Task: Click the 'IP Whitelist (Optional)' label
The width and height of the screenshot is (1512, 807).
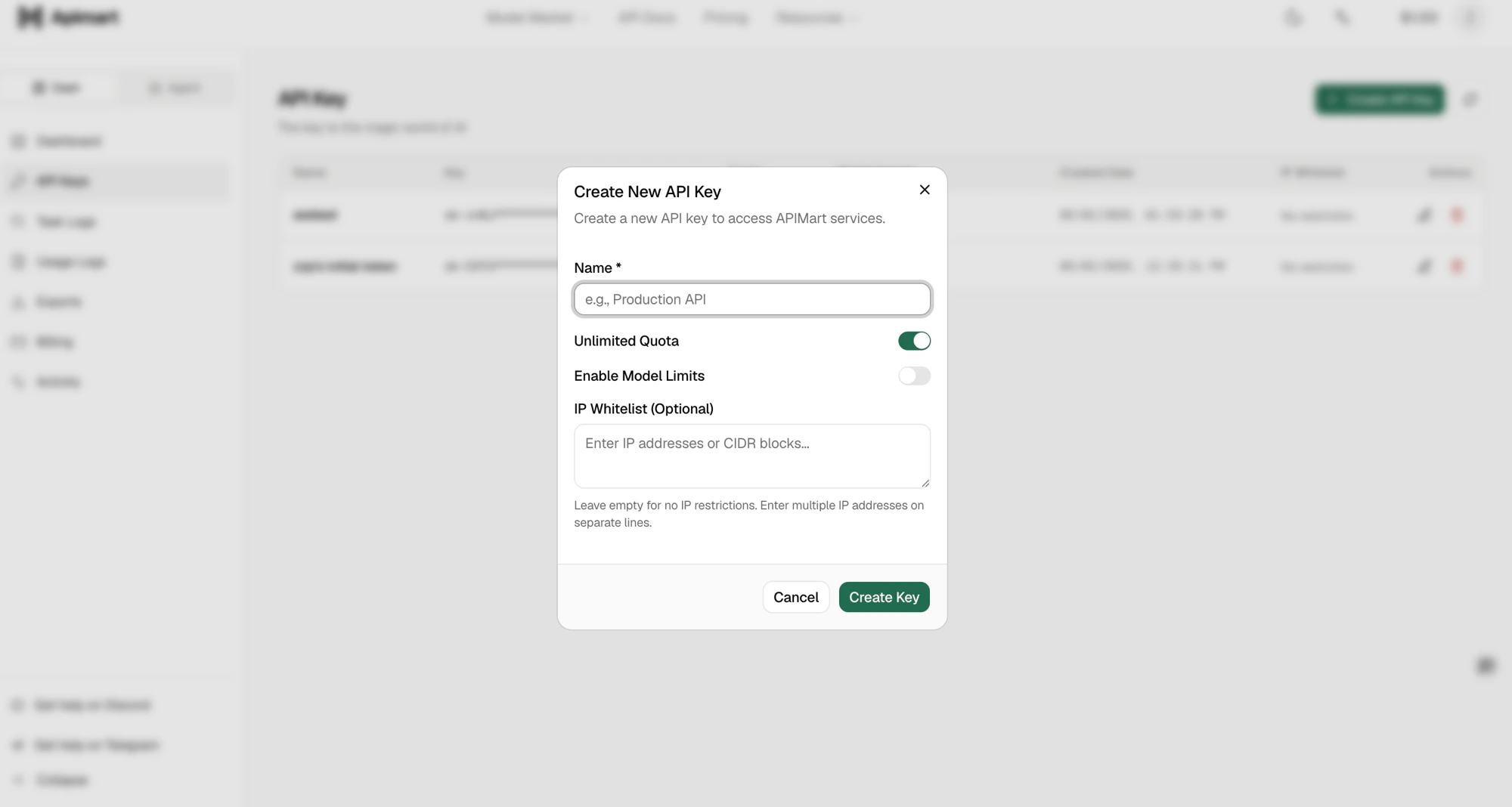Action: pyautogui.click(x=643, y=409)
